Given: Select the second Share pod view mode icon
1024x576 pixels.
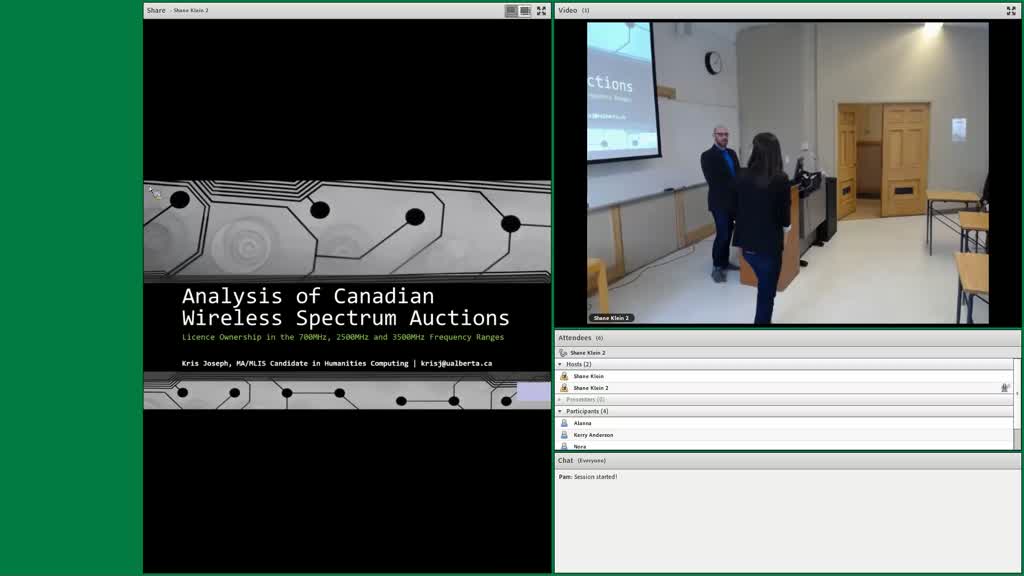Looking at the screenshot, I should point(525,10).
